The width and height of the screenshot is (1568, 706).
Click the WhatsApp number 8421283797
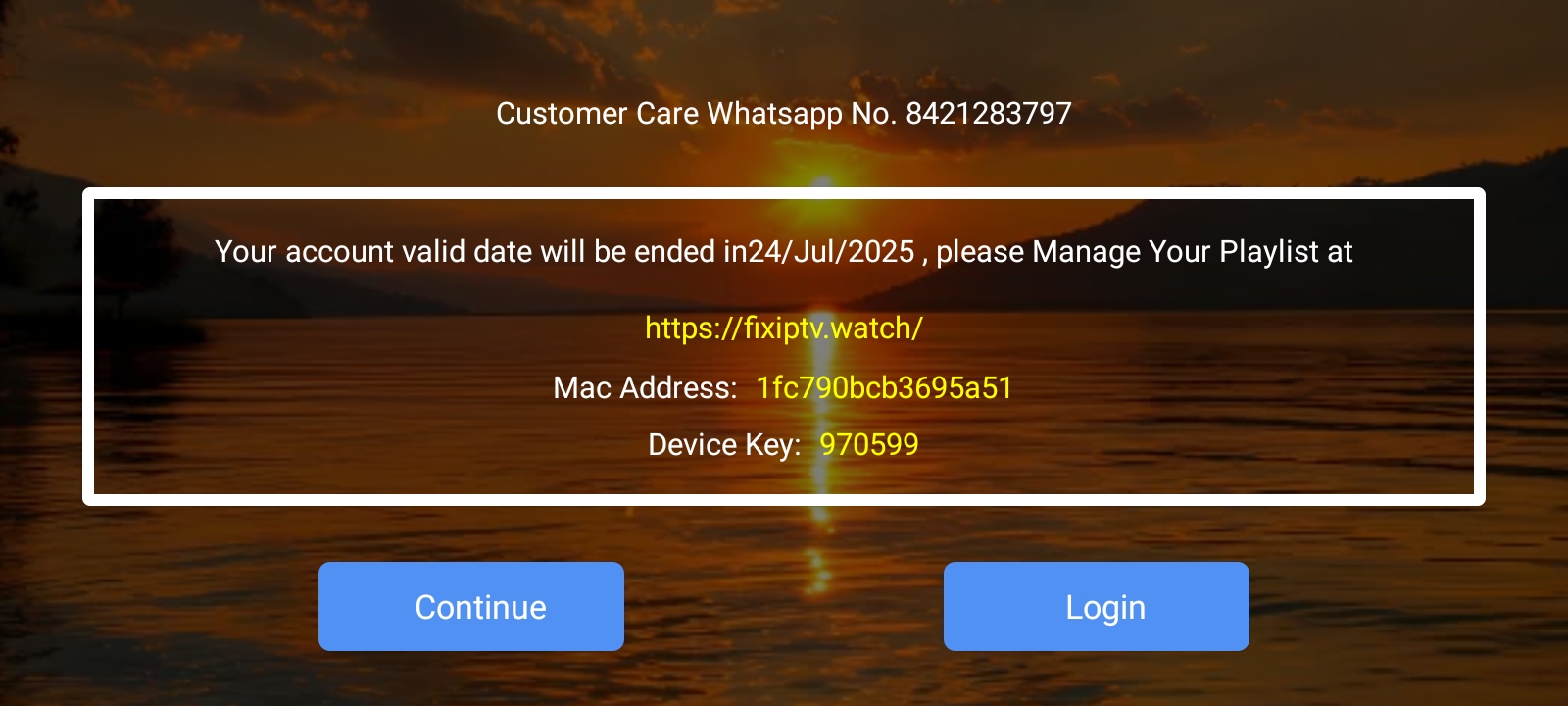[989, 113]
